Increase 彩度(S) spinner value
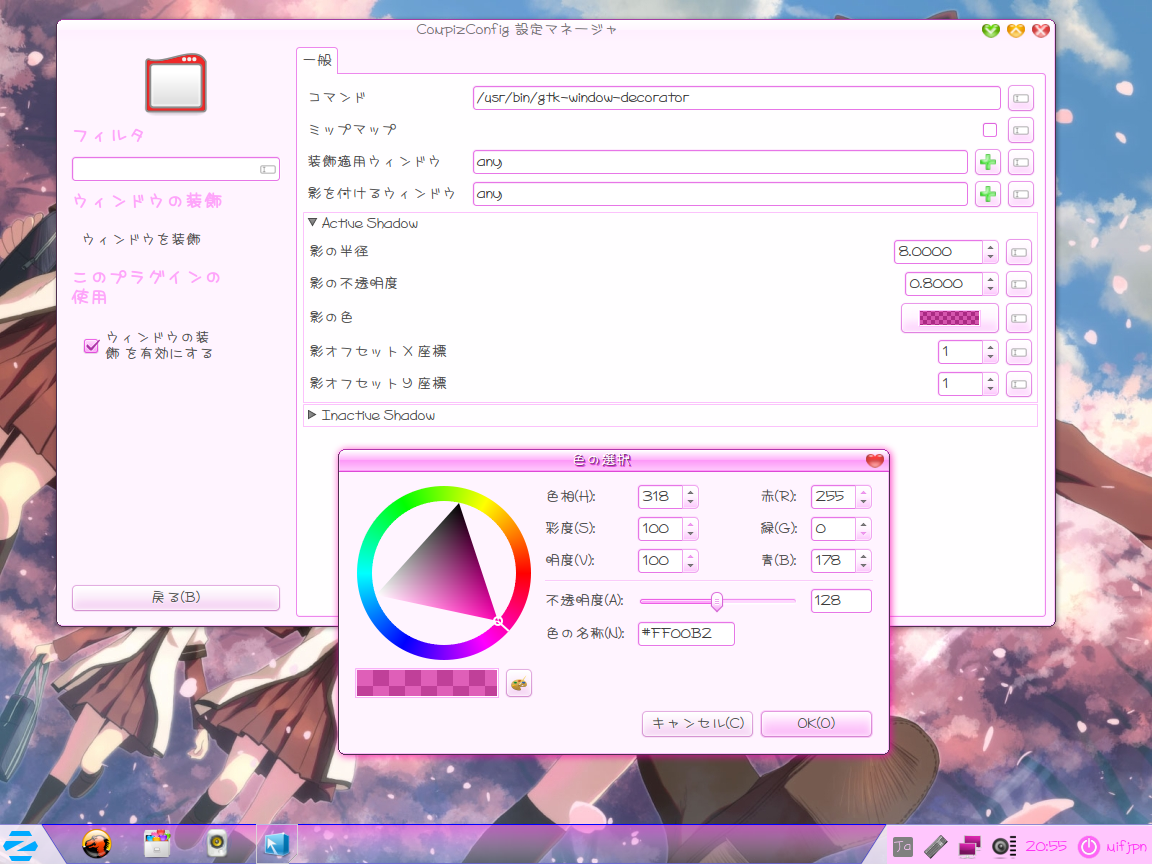The image size is (1152, 864). [691, 524]
